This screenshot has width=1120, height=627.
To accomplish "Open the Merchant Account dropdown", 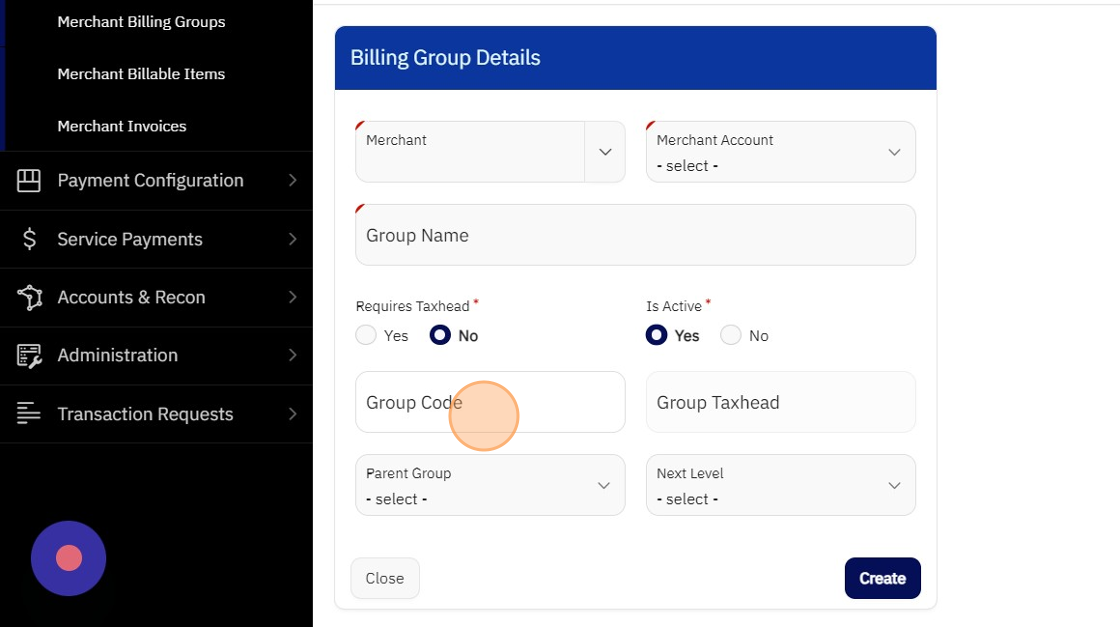I will (x=781, y=152).
